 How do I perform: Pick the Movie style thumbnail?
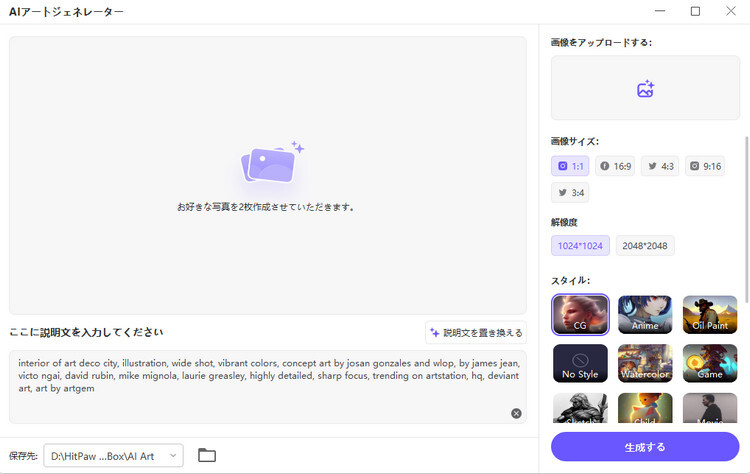click(x=710, y=408)
